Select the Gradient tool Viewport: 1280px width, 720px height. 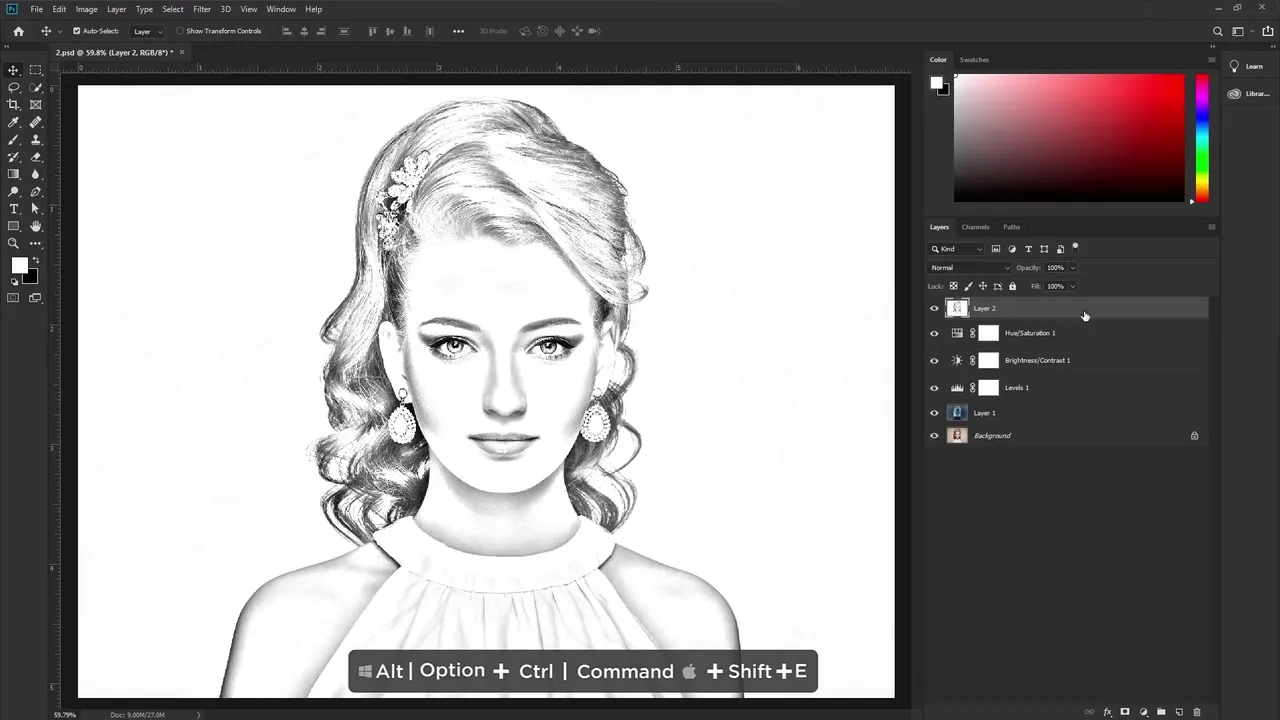pyautogui.click(x=13, y=174)
